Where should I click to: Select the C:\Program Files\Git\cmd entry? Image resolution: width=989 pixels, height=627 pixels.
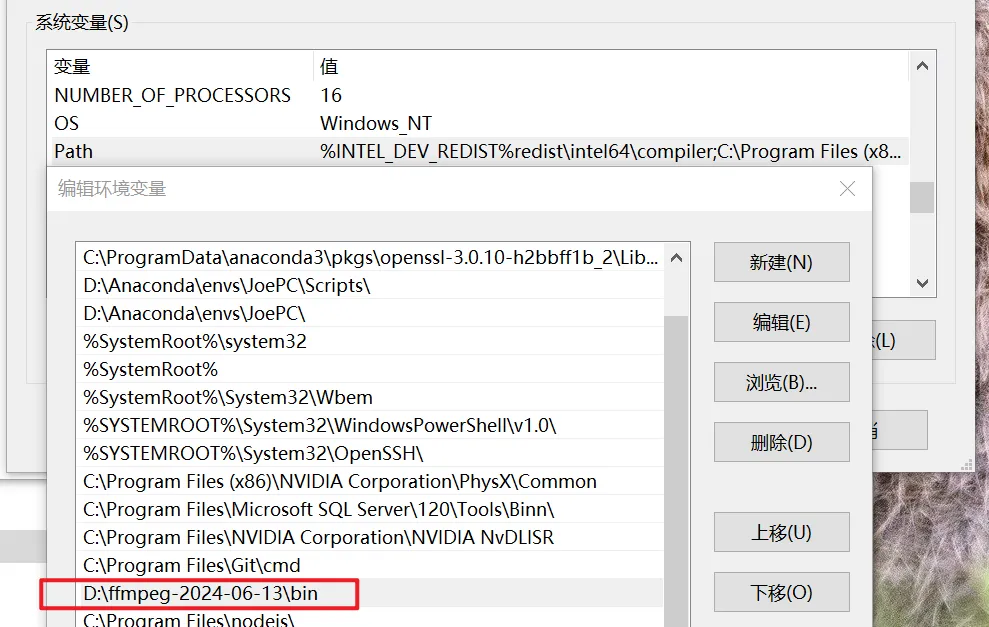(370, 565)
